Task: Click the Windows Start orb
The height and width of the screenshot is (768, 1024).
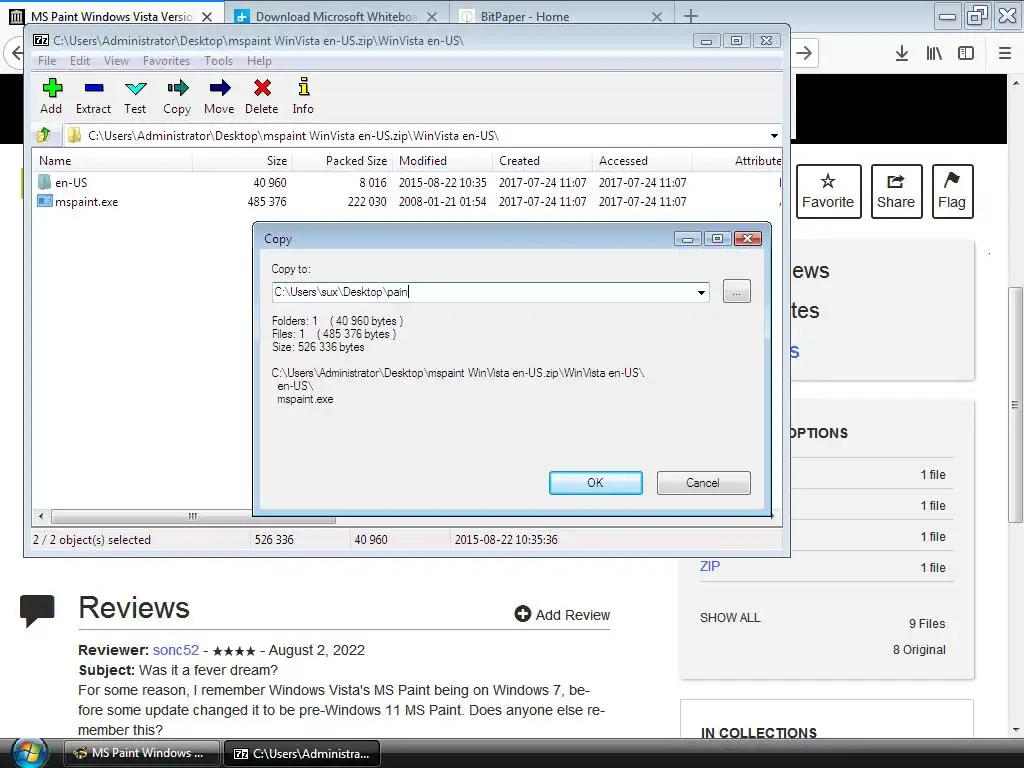Action: (x=29, y=753)
